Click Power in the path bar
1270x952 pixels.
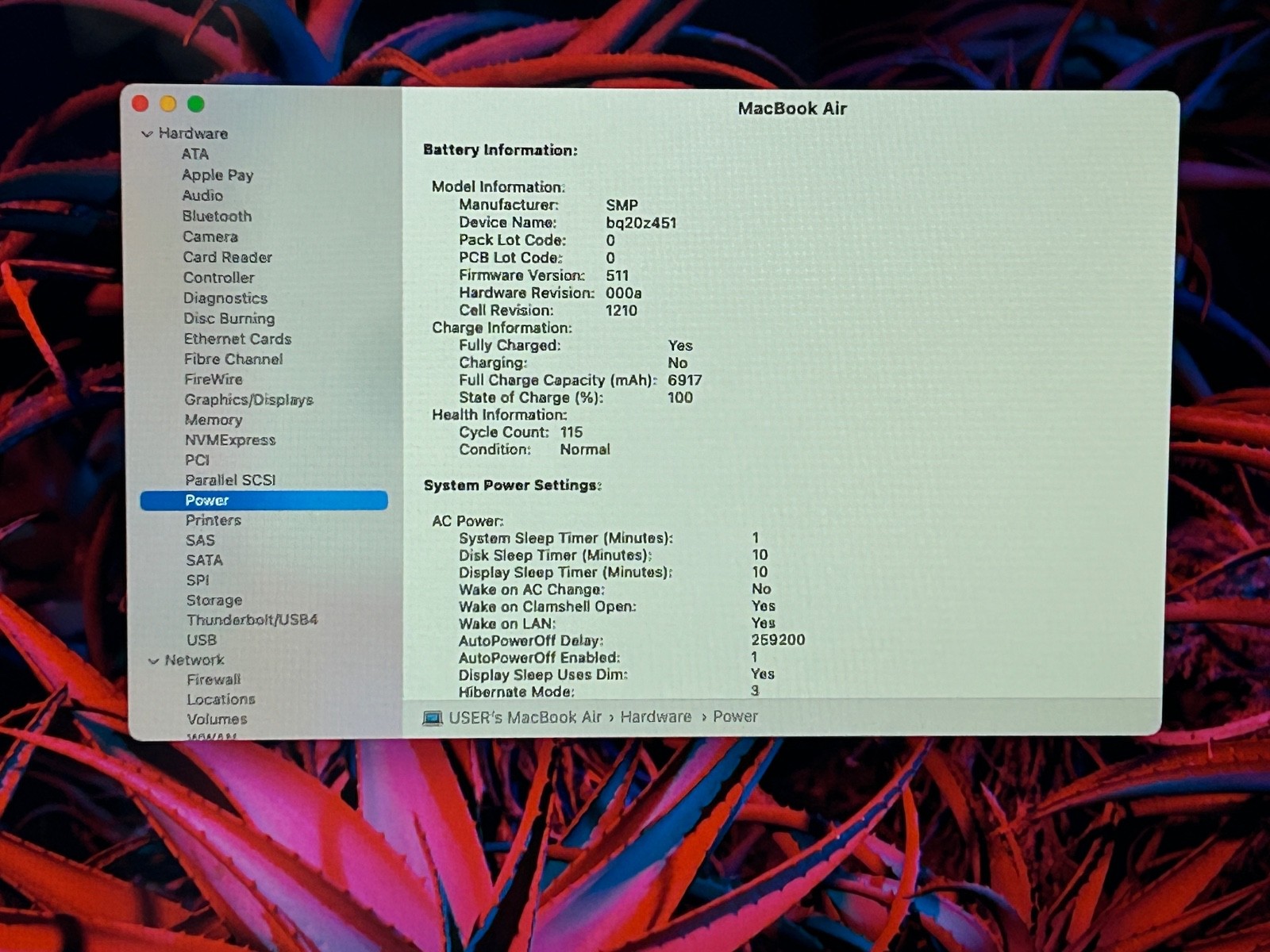[735, 716]
